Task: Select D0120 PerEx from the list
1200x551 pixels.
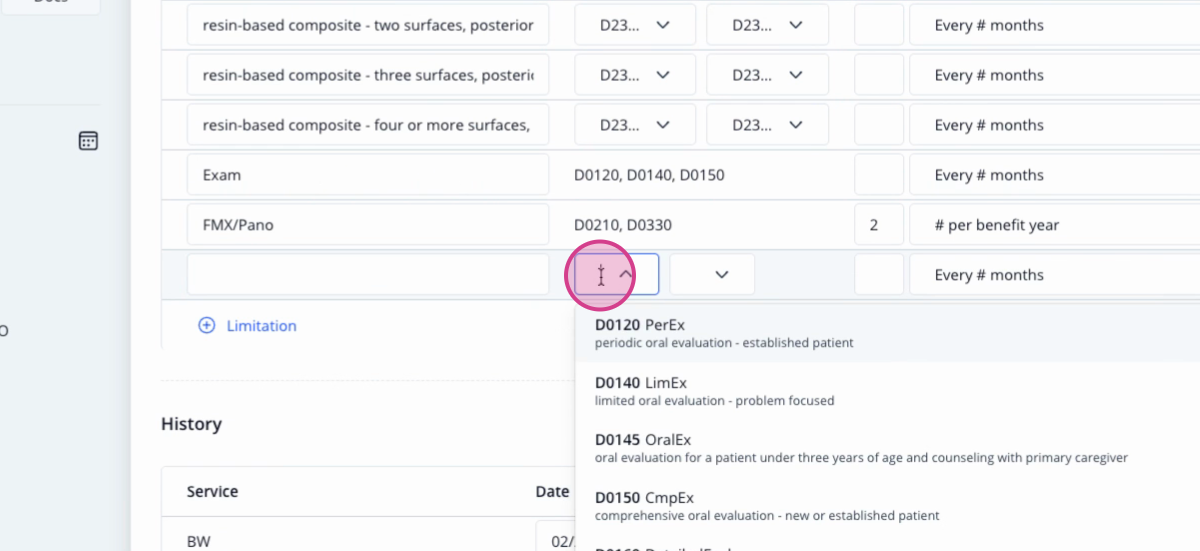Action: (887, 333)
